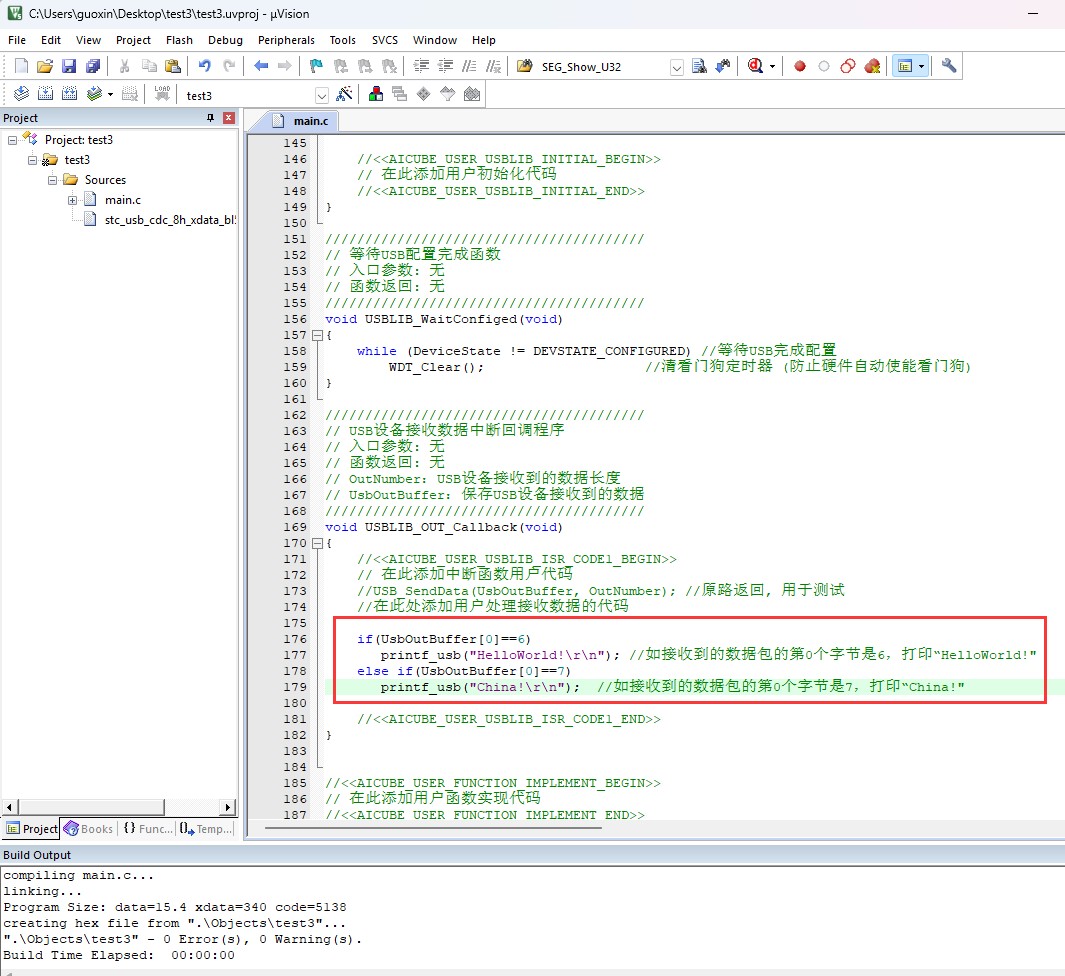1065x976 pixels.
Task: Open the Project menu
Action: [x=133, y=40]
